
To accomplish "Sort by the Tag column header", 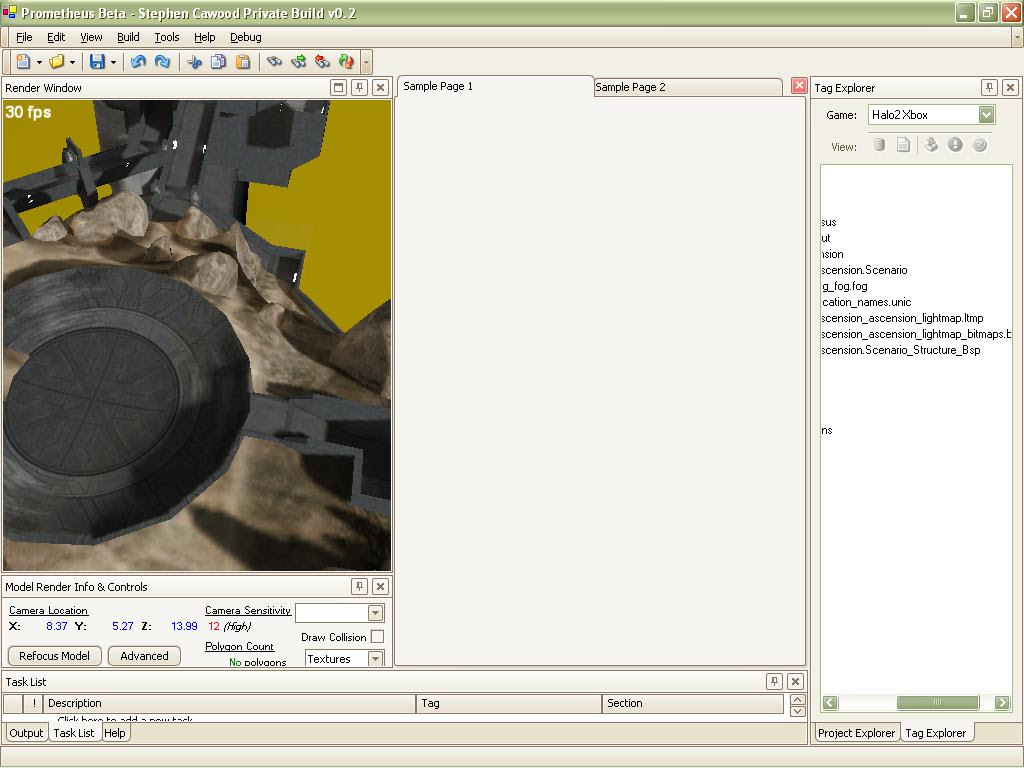I will click(x=509, y=703).
